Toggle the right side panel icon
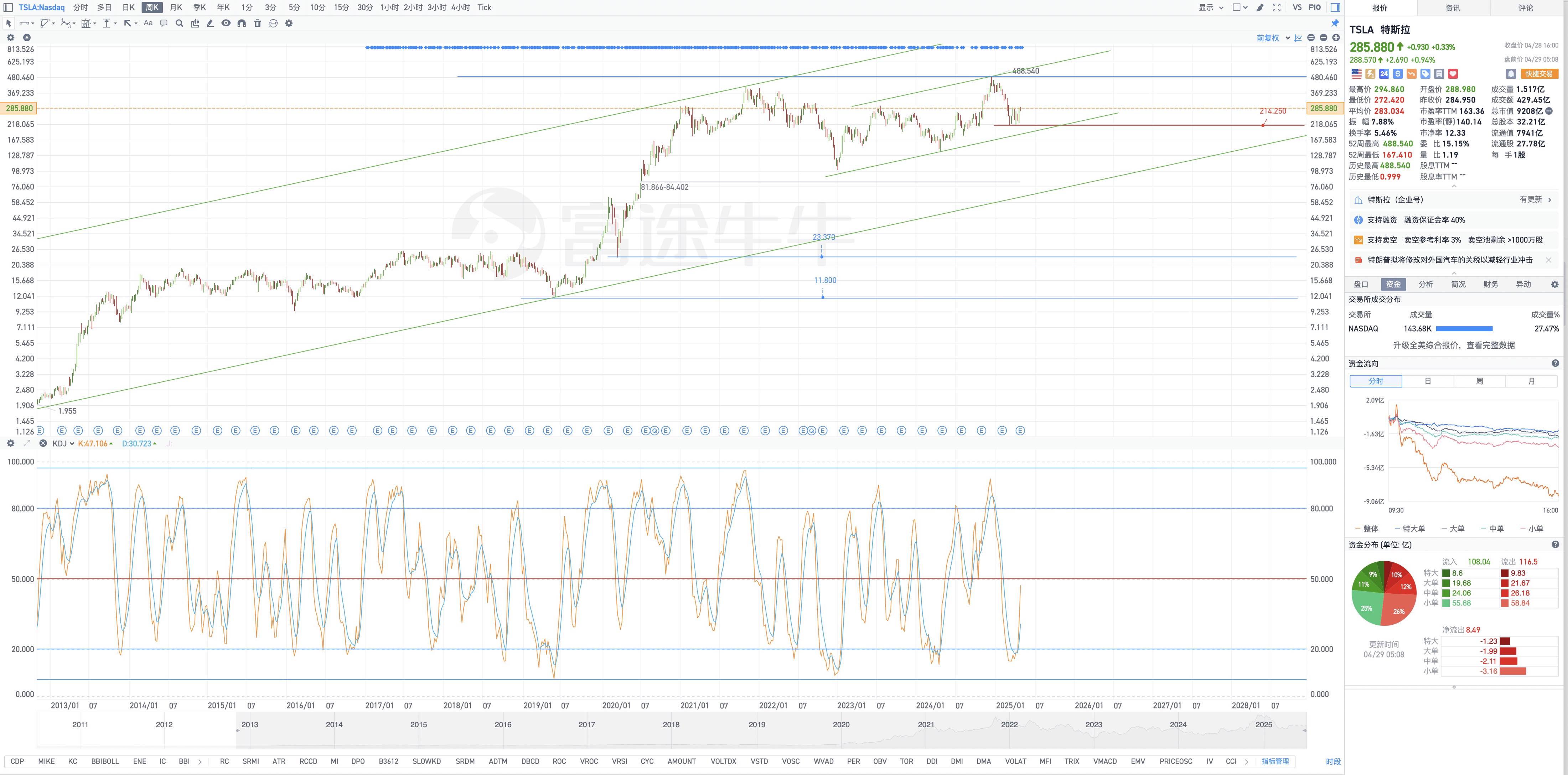Image resolution: width=1568 pixels, height=775 pixels. [x=1335, y=7]
